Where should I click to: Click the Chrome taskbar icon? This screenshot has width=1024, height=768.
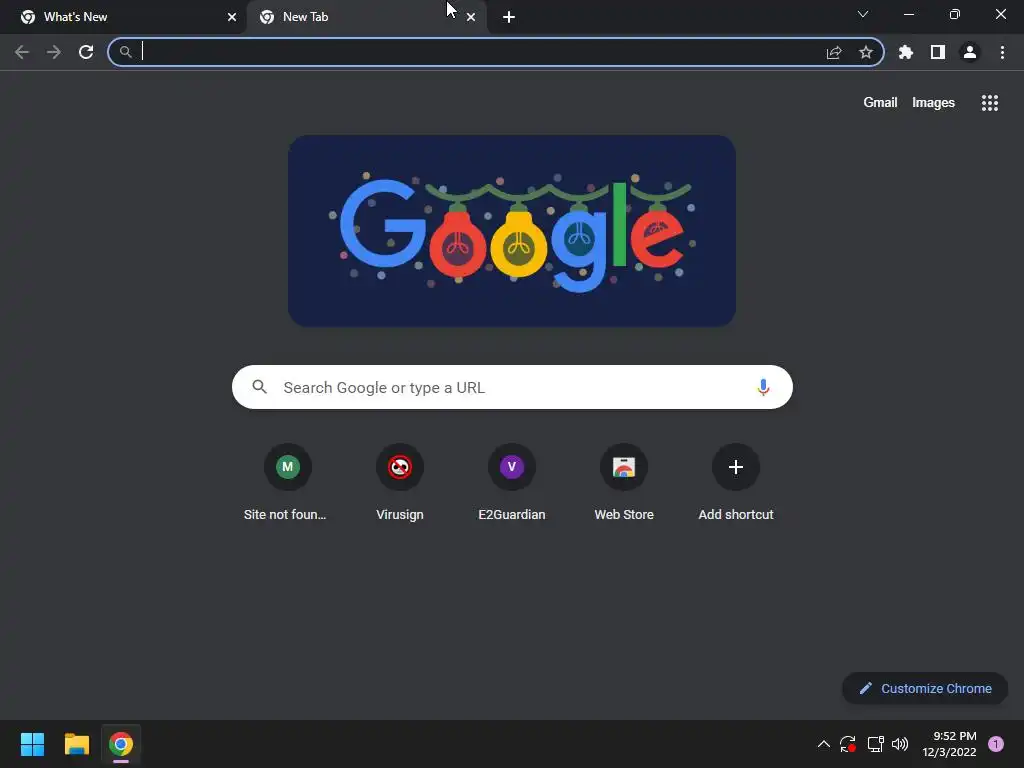[121, 744]
